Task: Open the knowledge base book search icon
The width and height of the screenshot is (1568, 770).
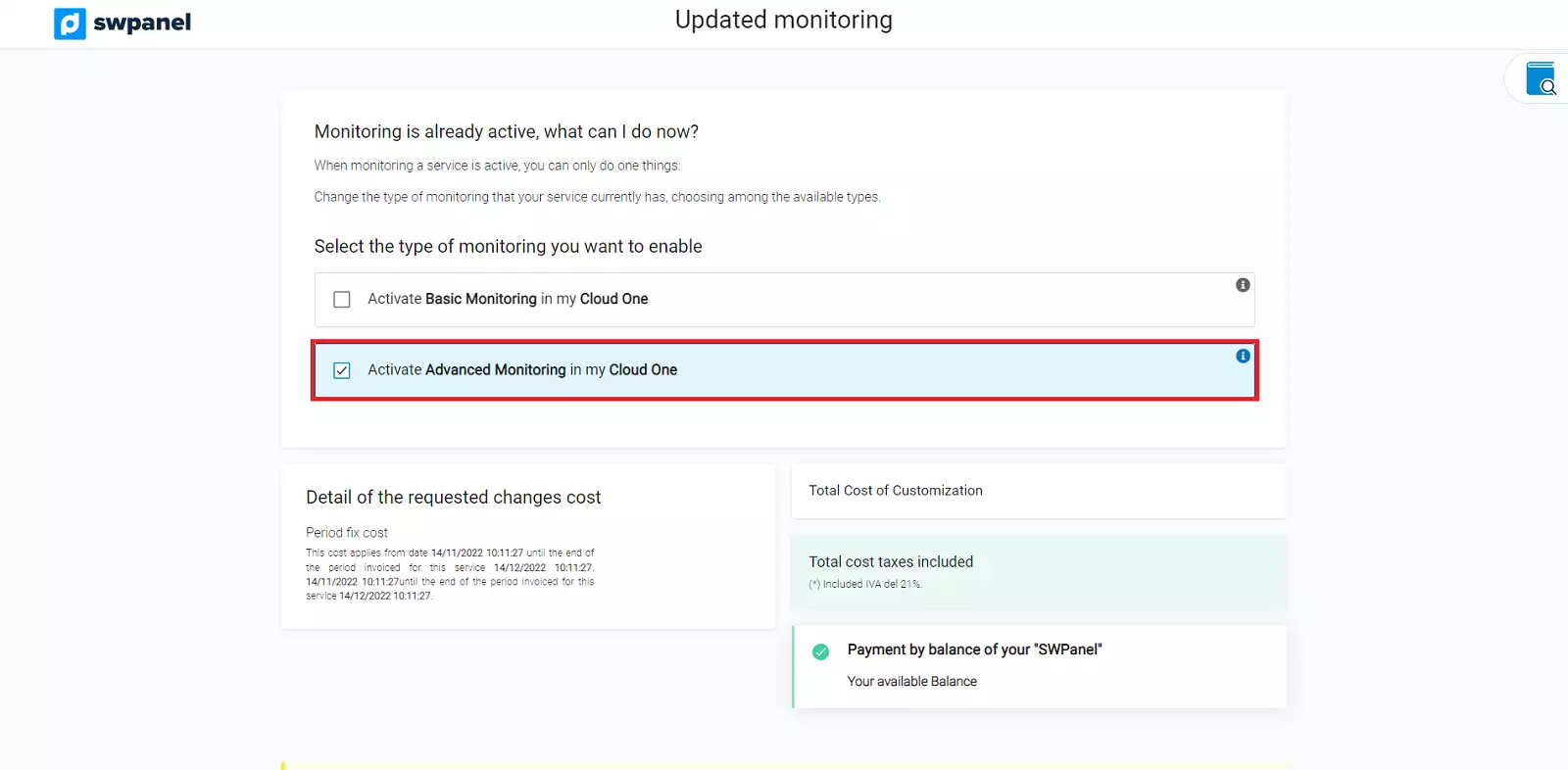Action: (x=1541, y=79)
